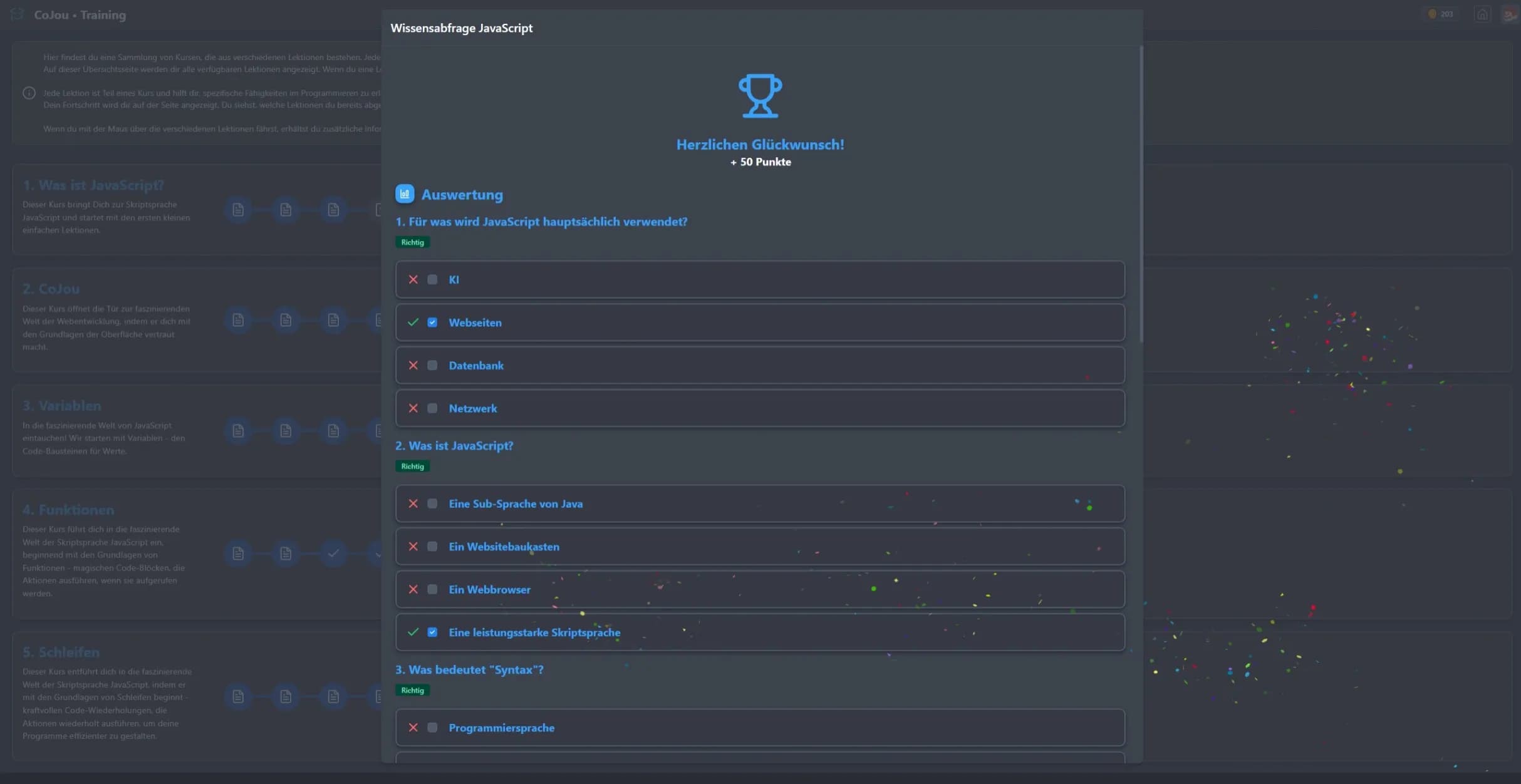Open third lesson icon of CoJou course
Image resolution: width=1521 pixels, height=784 pixels.
[333, 320]
